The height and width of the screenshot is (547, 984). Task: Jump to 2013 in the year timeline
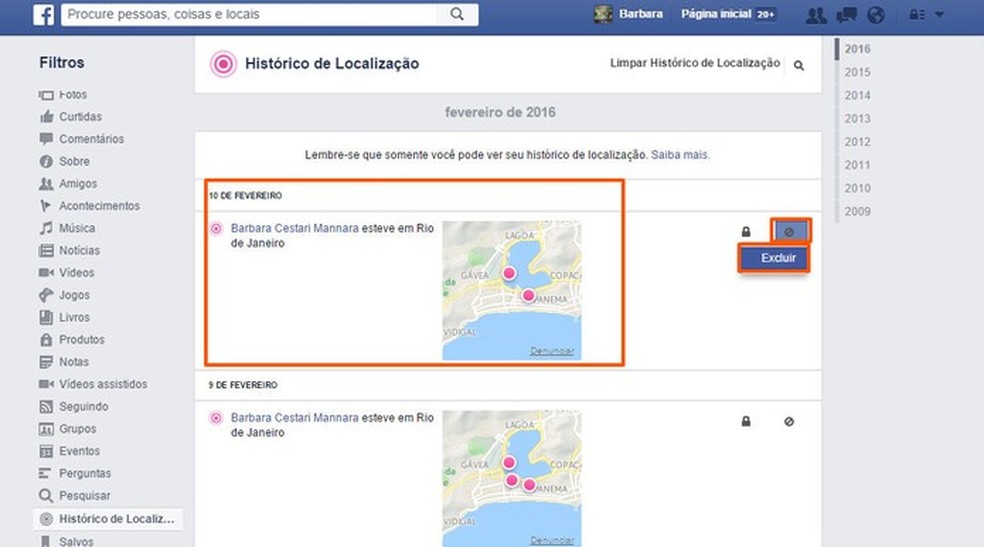pyautogui.click(x=857, y=119)
